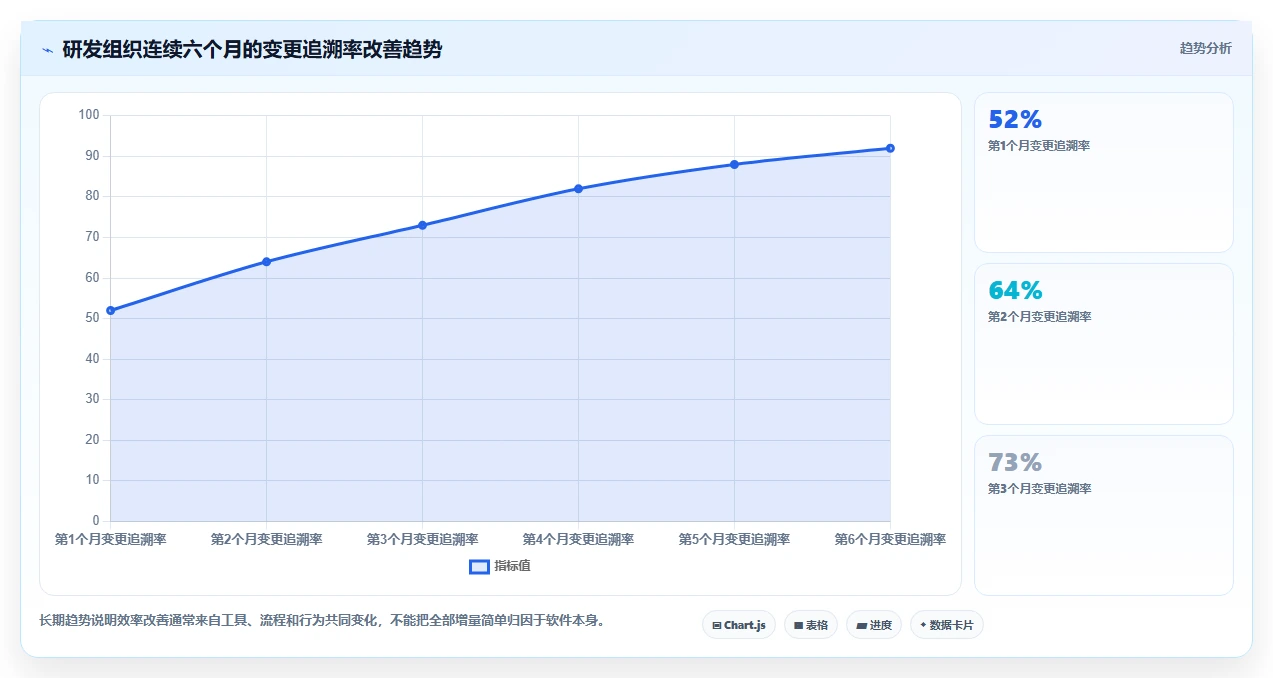
Task: Toggle the 指标值 legend swatch
Action: (x=479, y=567)
